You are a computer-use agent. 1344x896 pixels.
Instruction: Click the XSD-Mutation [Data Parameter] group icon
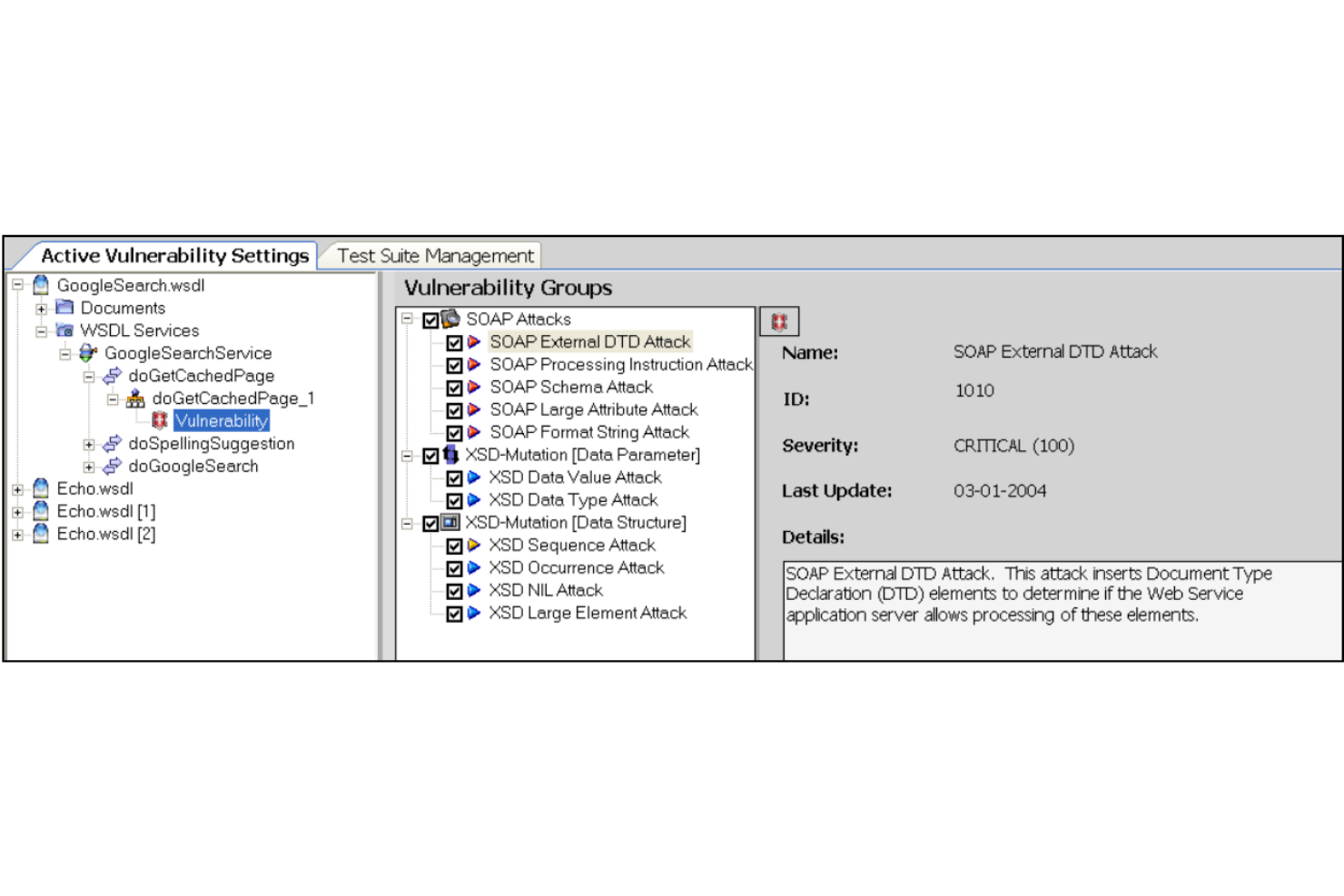point(450,454)
